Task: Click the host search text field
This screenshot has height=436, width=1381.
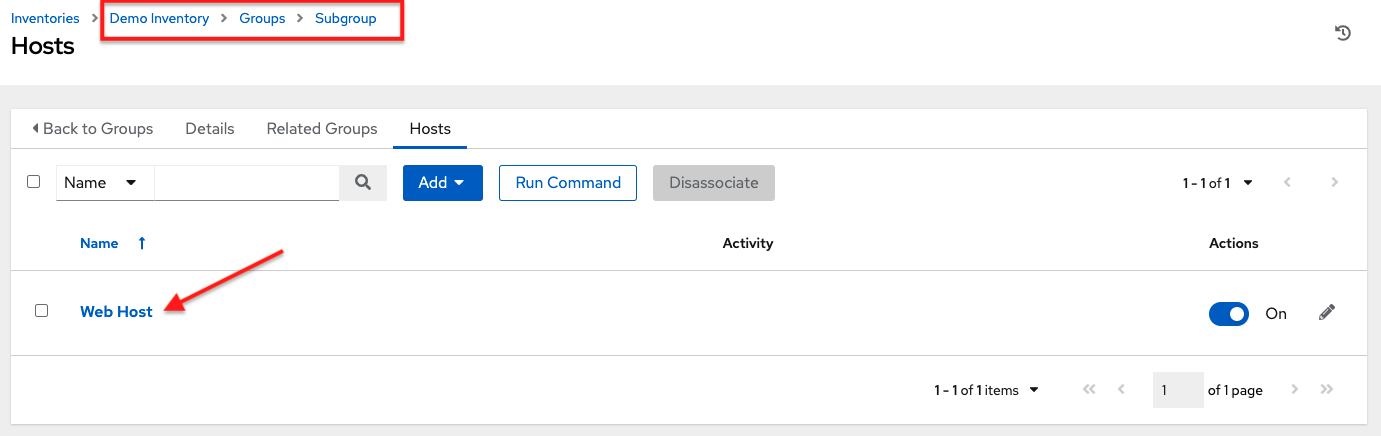Action: pos(247,183)
